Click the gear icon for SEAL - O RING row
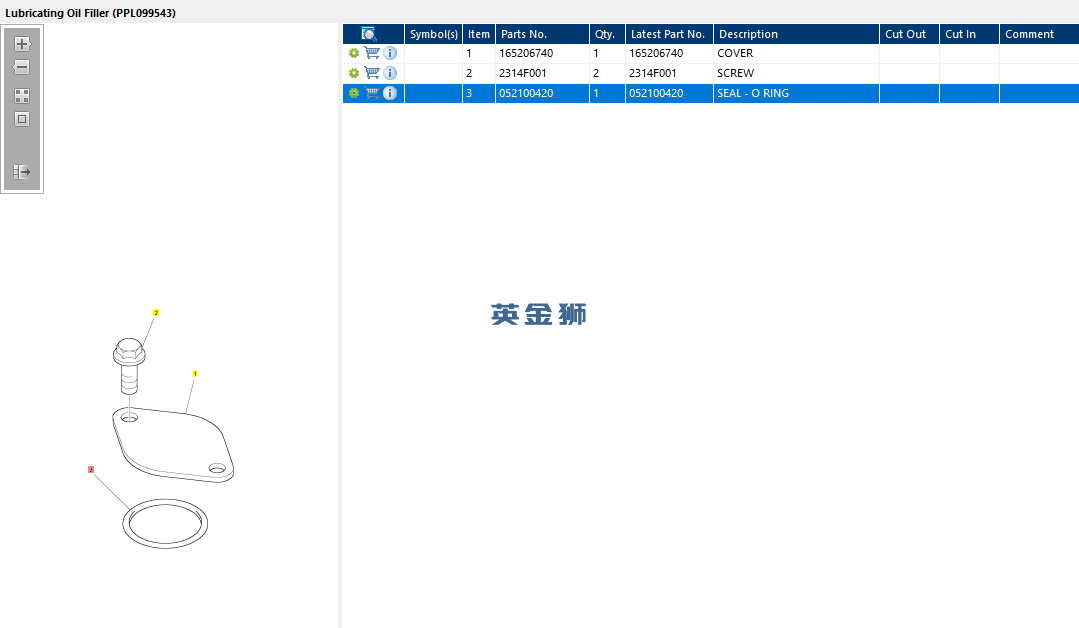 coord(354,93)
